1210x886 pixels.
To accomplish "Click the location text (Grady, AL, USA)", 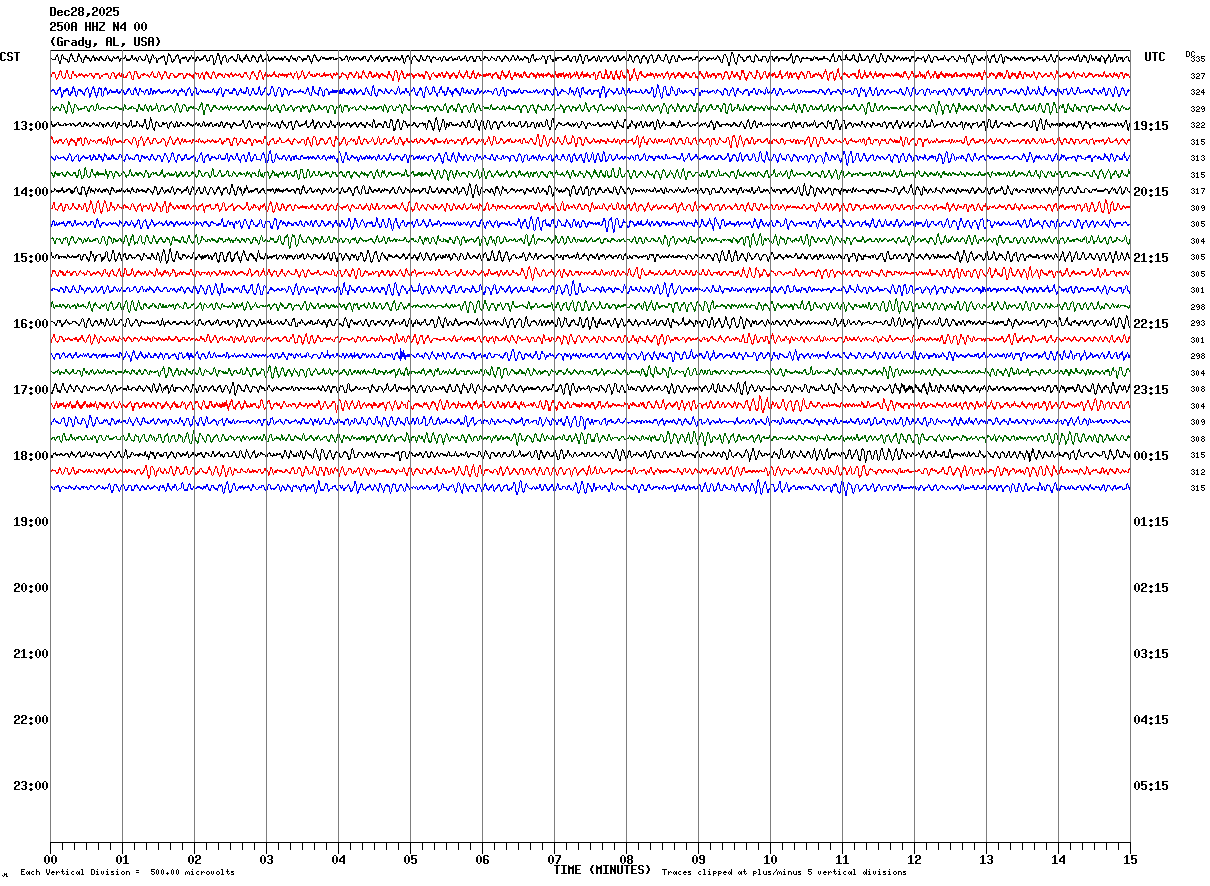I will coord(105,42).
